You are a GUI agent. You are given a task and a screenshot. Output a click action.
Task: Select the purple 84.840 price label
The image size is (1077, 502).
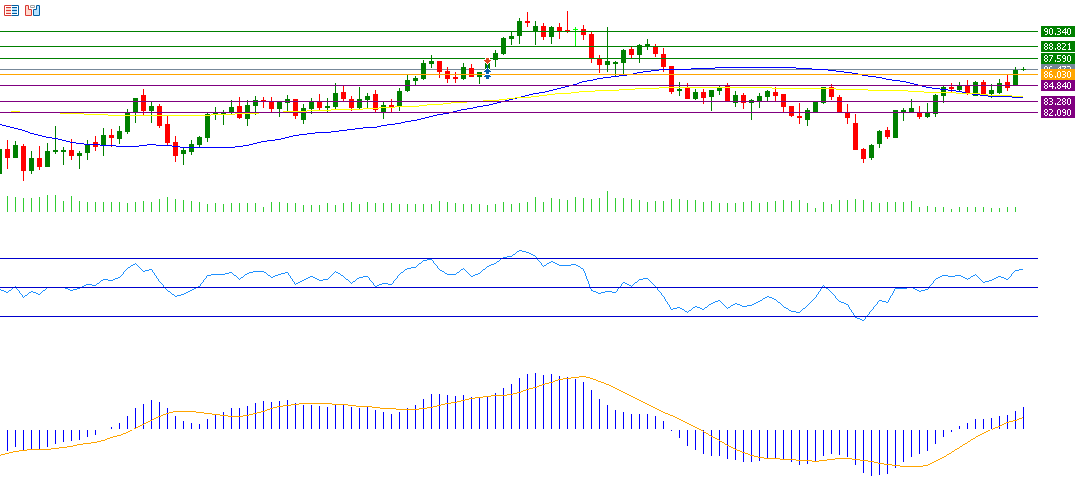pyautogui.click(x=1057, y=86)
